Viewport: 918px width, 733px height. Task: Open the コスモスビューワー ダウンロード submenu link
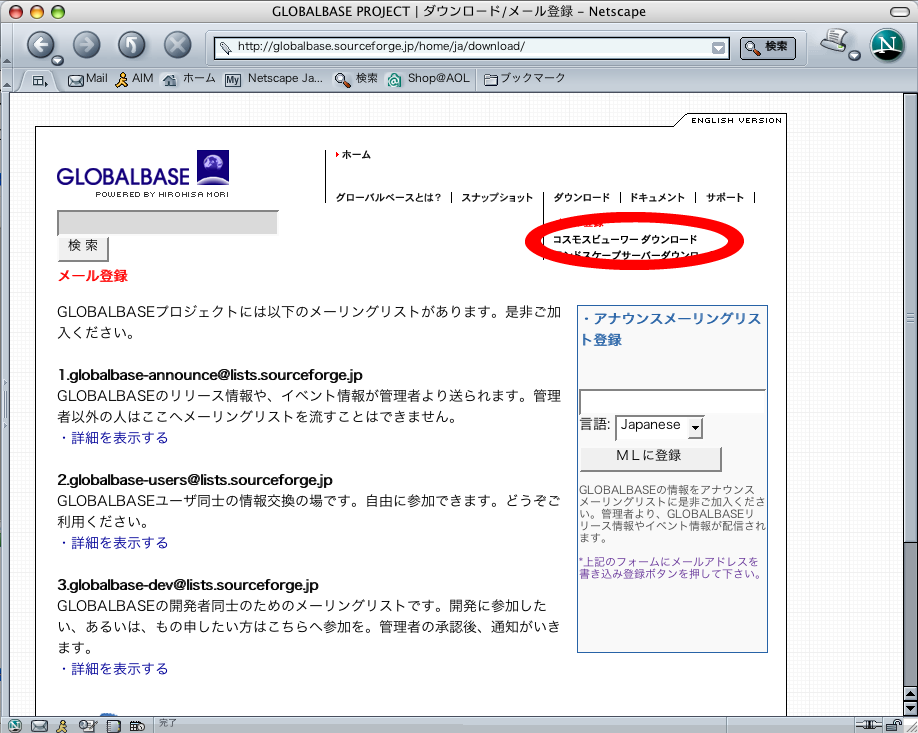pos(625,239)
